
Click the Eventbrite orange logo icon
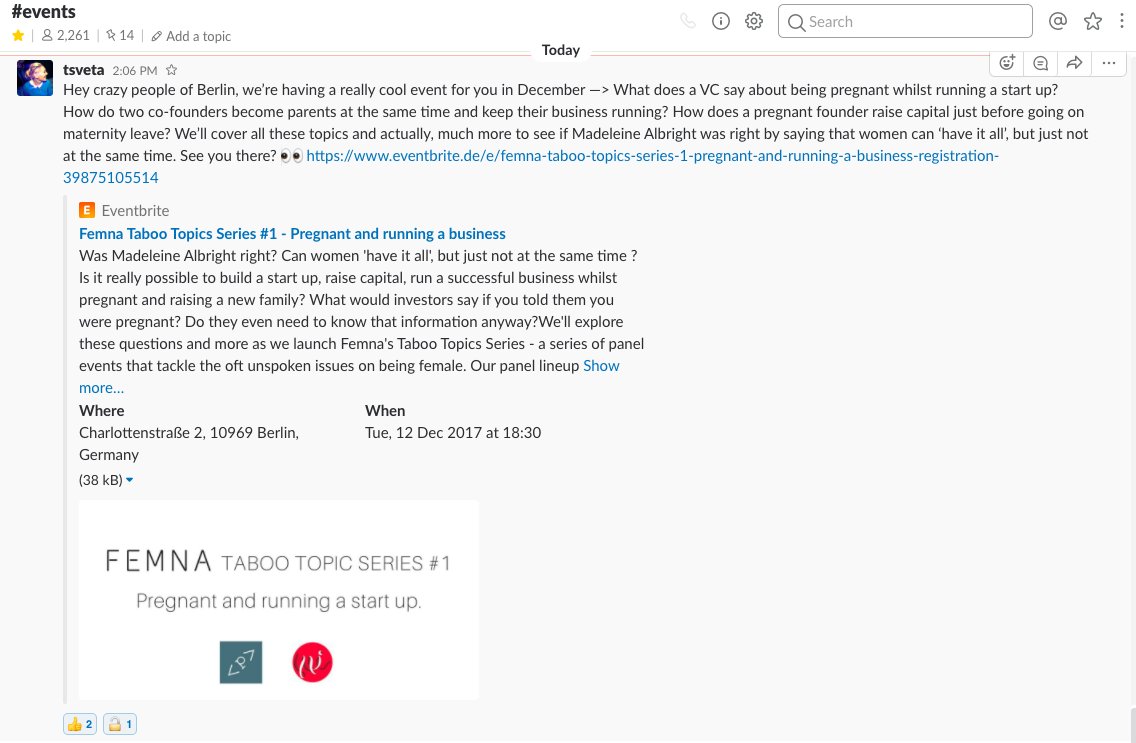click(87, 210)
